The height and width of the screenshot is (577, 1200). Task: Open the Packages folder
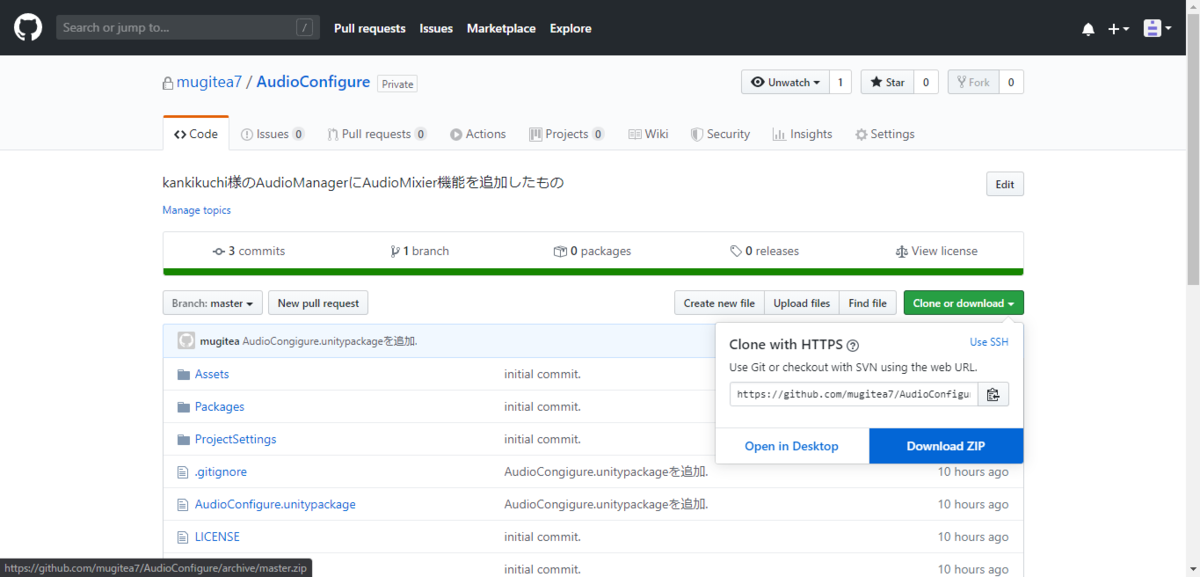[x=219, y=407]
